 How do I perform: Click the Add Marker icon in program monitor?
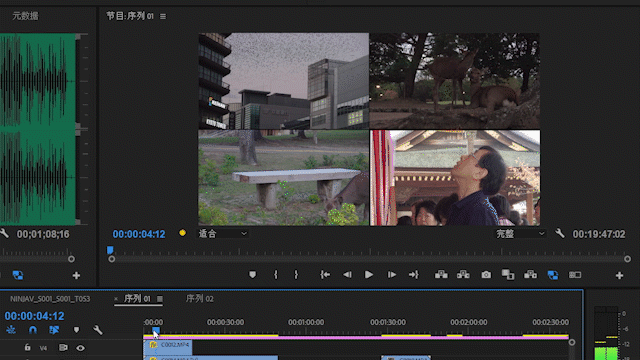pos(252,275)
